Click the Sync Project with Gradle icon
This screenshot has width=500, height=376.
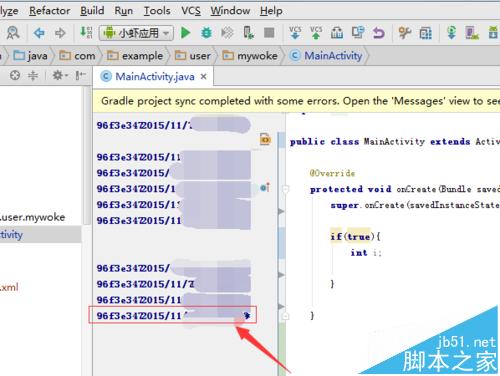(451, 33)
